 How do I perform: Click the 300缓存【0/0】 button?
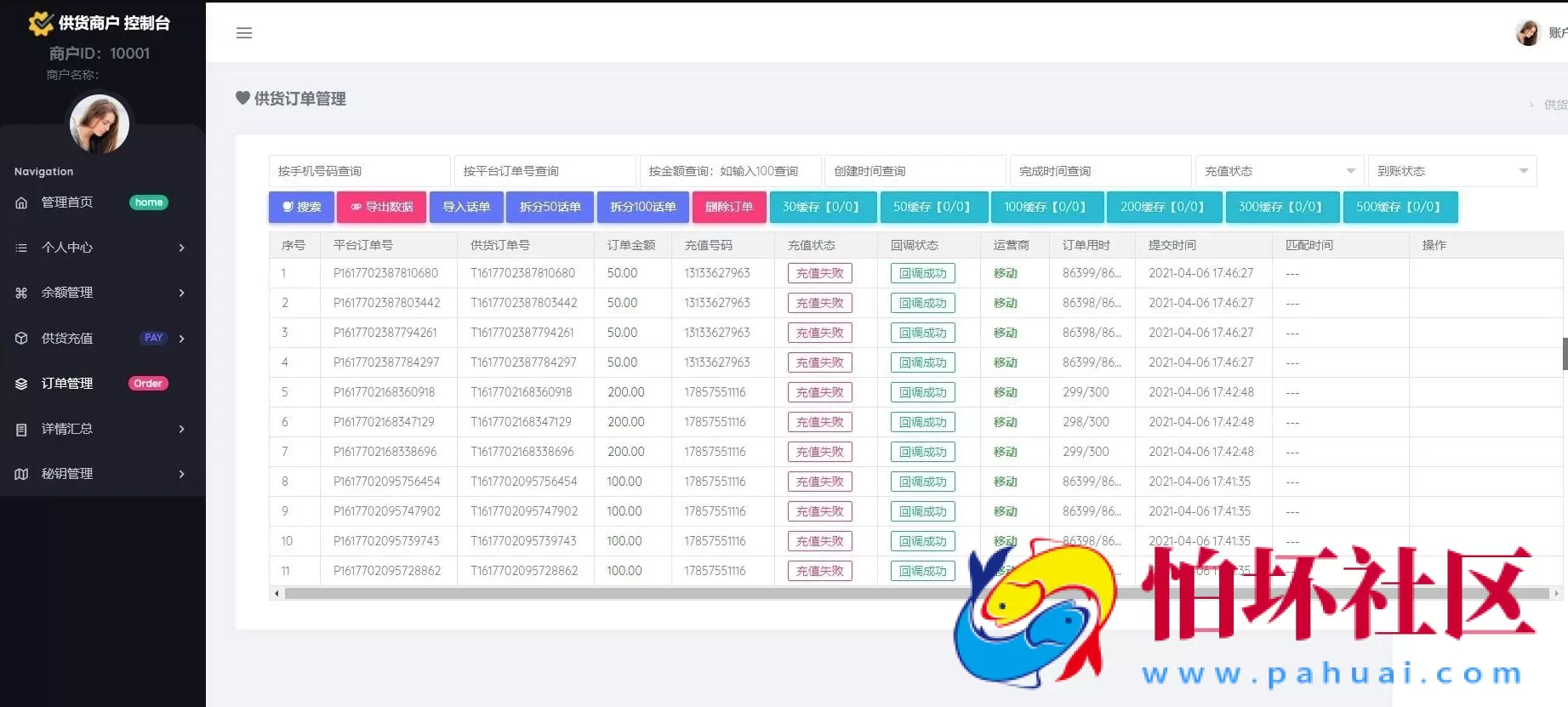[x=1282, y=207]
